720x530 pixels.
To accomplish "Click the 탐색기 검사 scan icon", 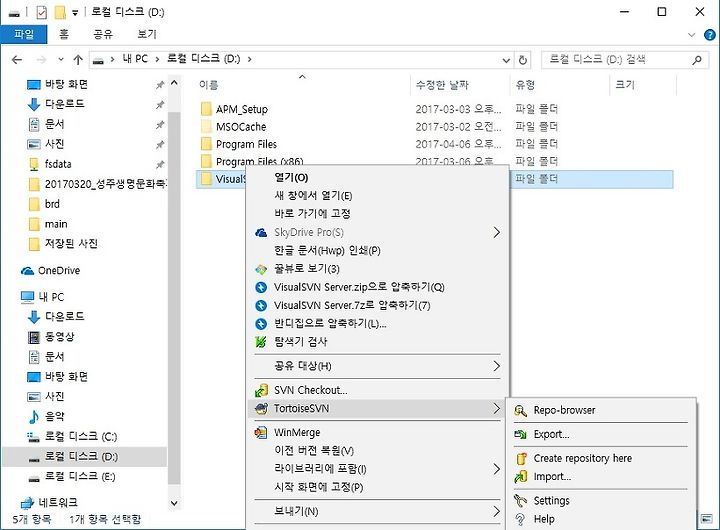I will click(x=261, y=342).
